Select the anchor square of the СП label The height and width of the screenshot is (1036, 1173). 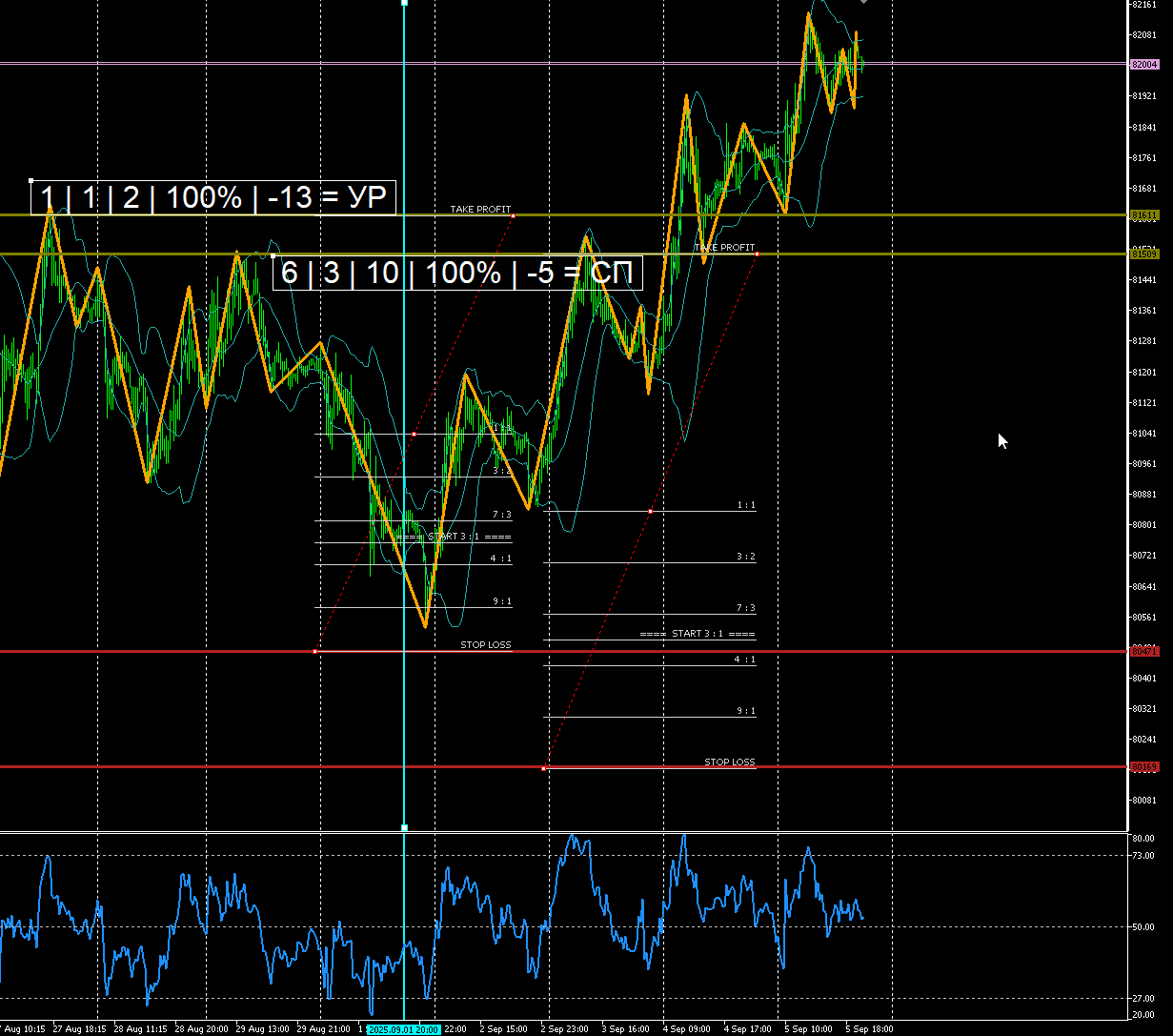pyautogui.click(x=273, y=256)
